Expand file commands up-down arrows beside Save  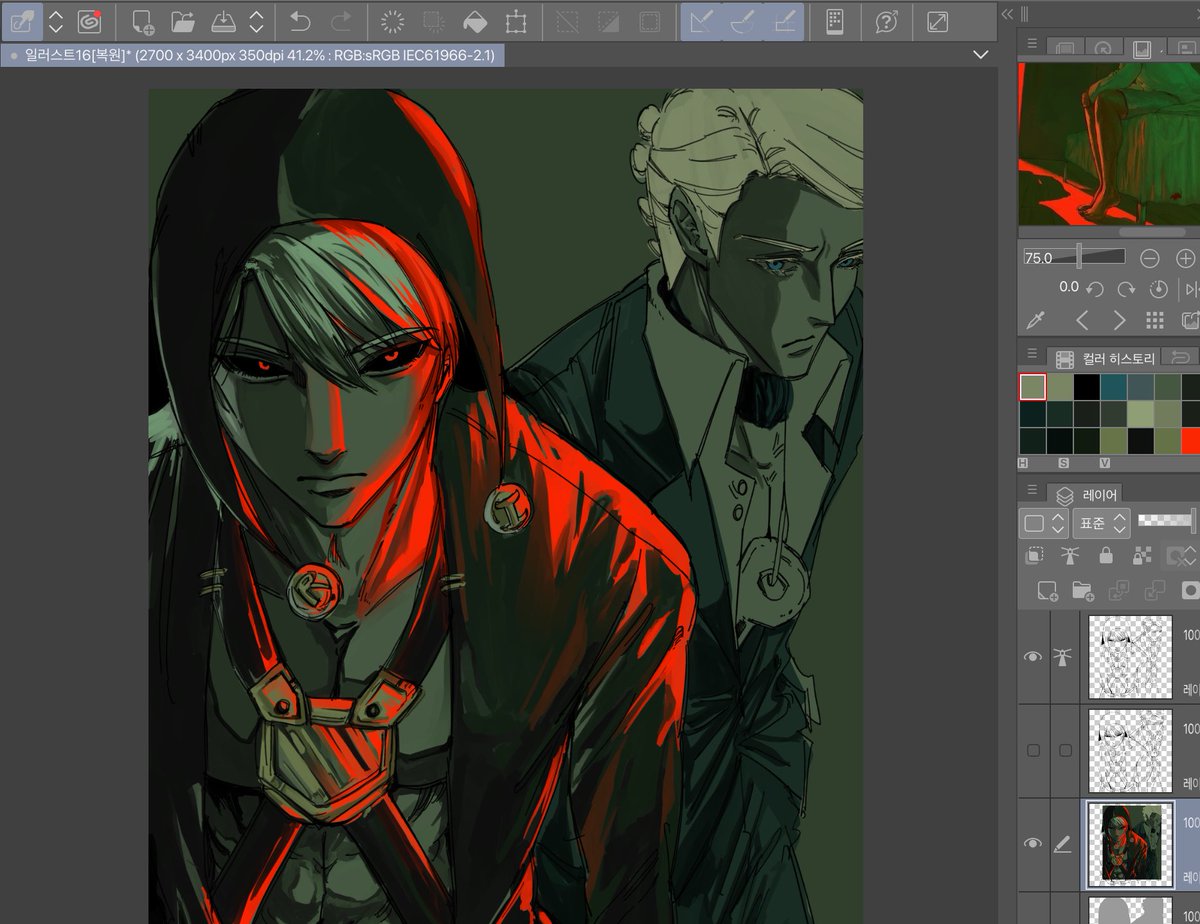(x=257, y=21)
